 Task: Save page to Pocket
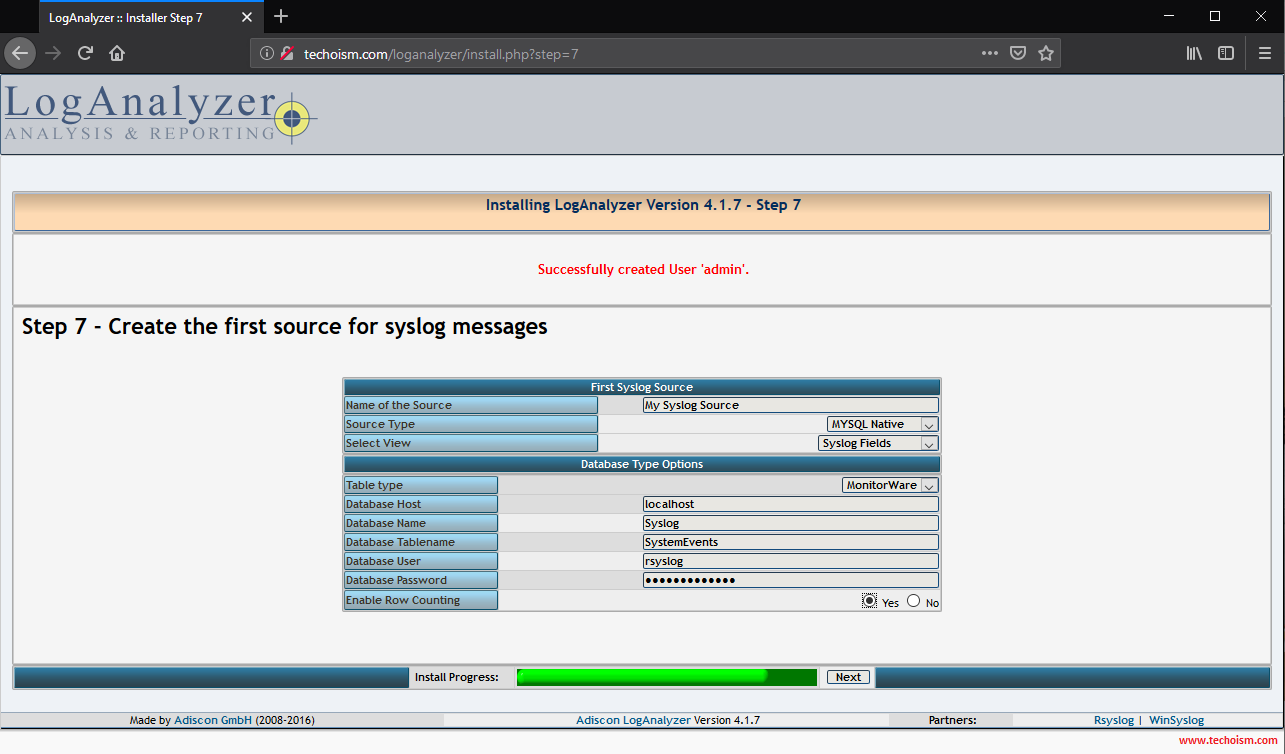tap(1018, 54)
